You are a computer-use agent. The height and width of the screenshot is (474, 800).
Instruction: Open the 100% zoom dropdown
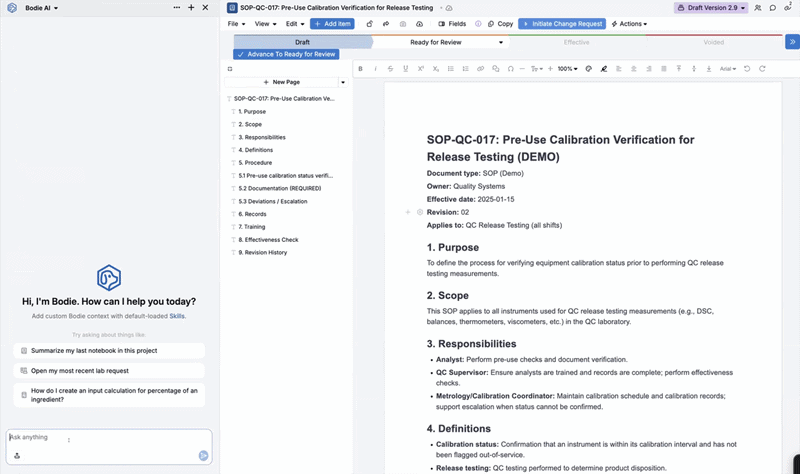pyautogui.click(x=567, y=69)
